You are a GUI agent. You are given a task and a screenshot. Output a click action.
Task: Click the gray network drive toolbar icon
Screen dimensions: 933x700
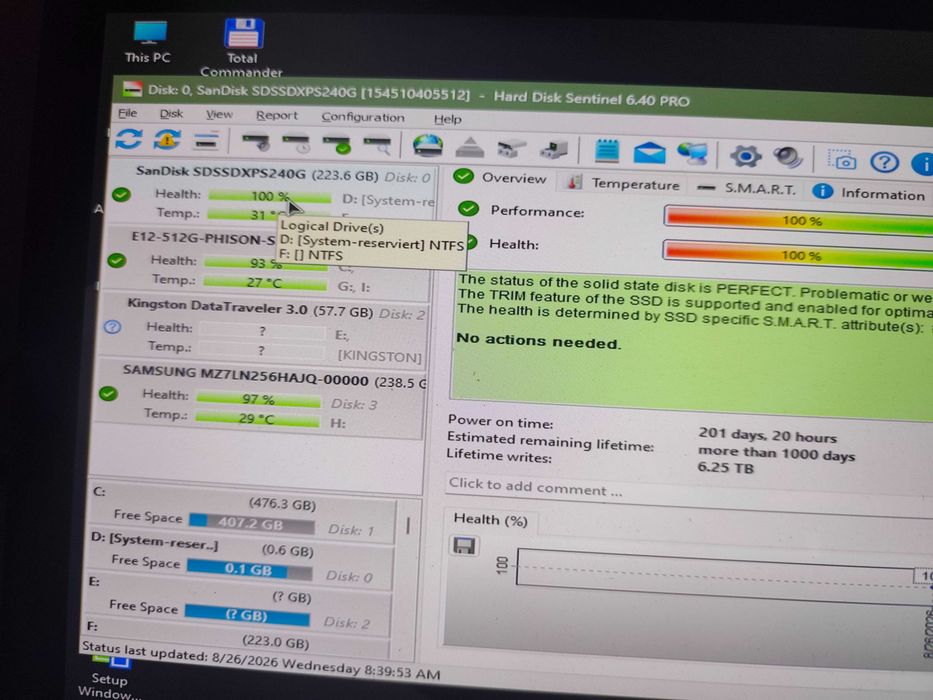coord(553,149)
